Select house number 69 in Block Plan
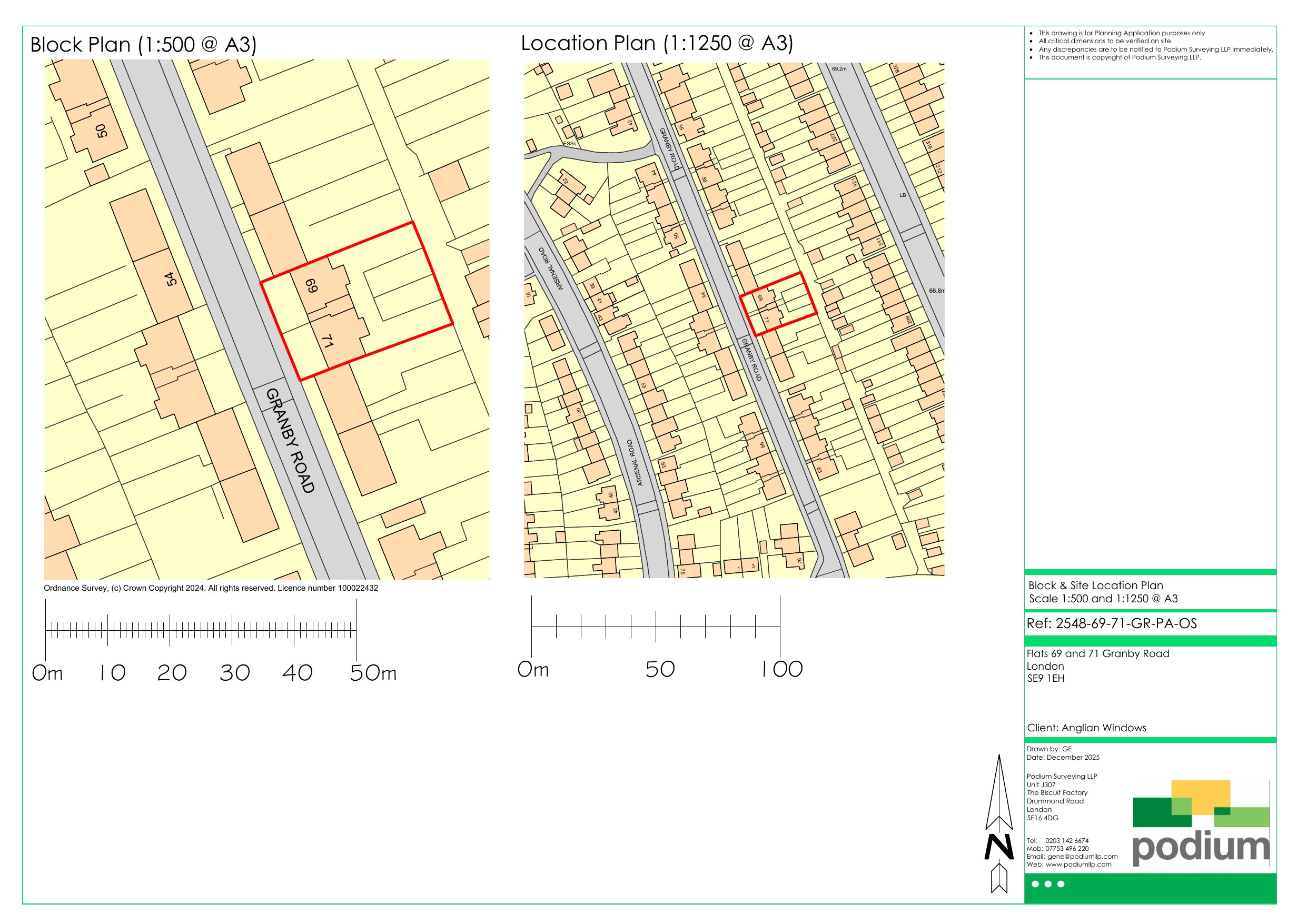 pos(311,285)
